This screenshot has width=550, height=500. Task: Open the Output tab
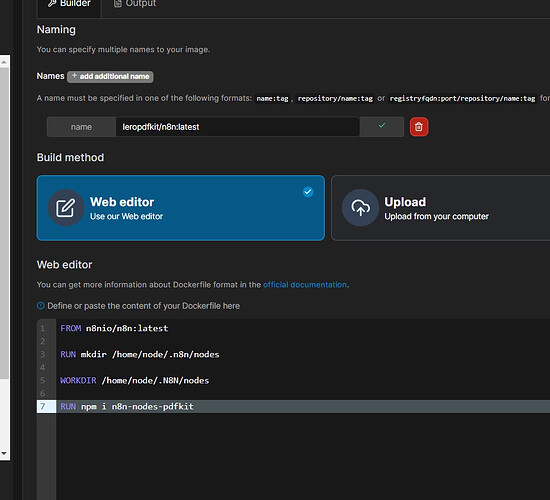tap(135, 4)
